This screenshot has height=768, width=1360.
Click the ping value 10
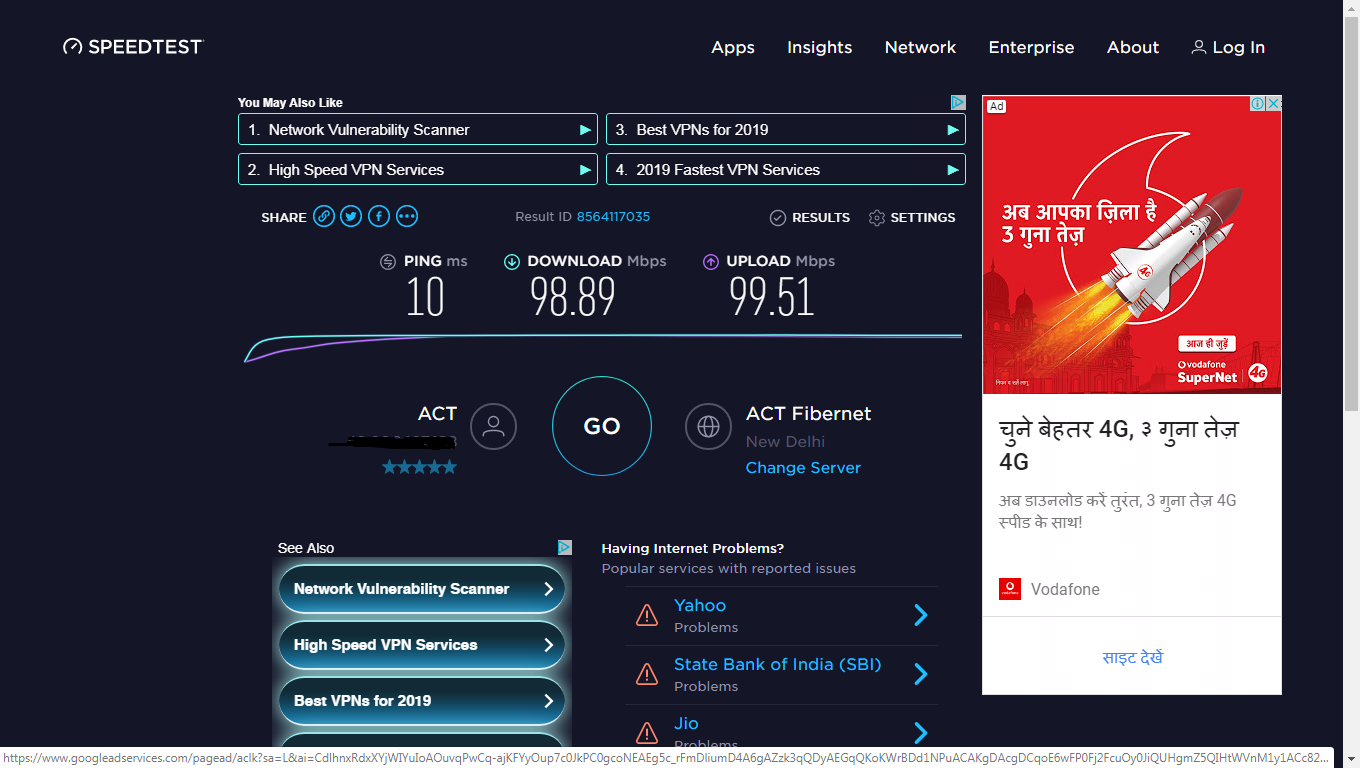click(425, 297)
